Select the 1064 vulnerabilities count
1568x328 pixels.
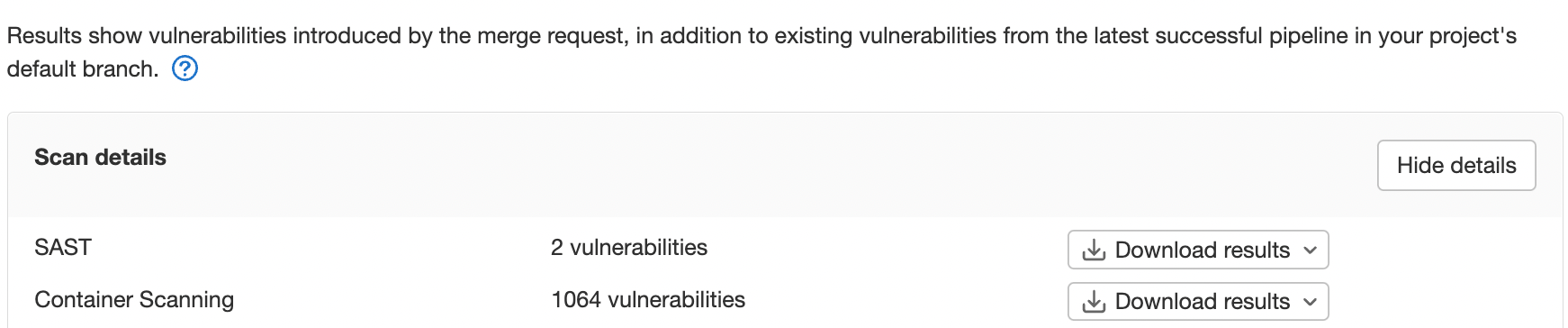648,299
